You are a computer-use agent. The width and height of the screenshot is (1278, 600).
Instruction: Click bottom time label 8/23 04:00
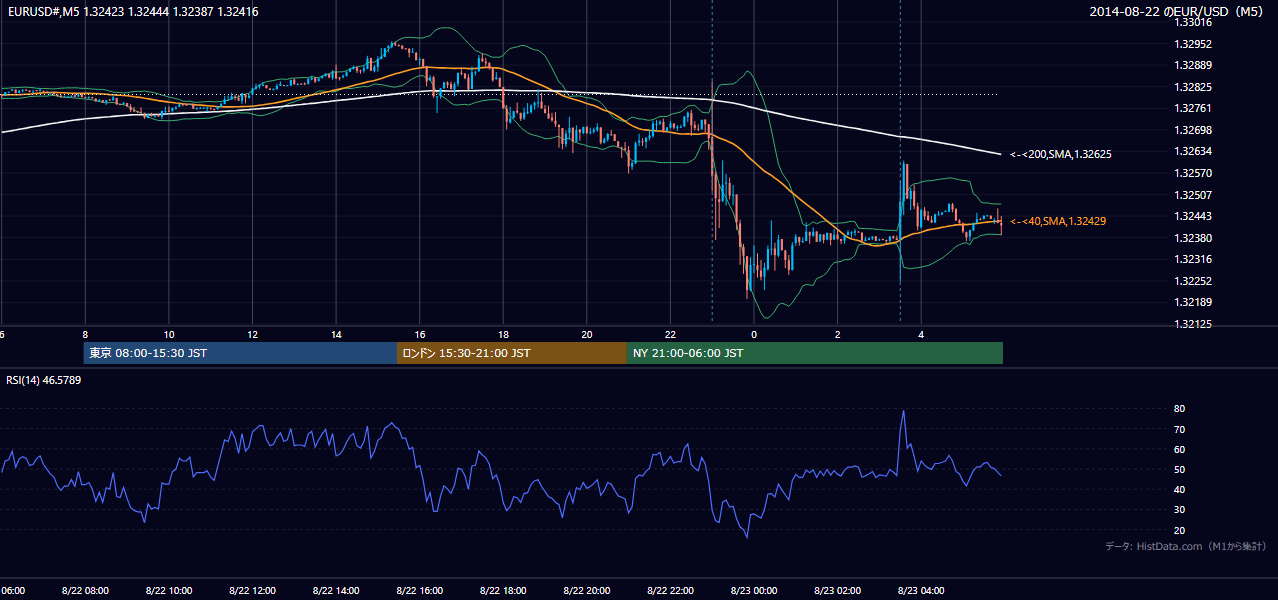point(921,590)
